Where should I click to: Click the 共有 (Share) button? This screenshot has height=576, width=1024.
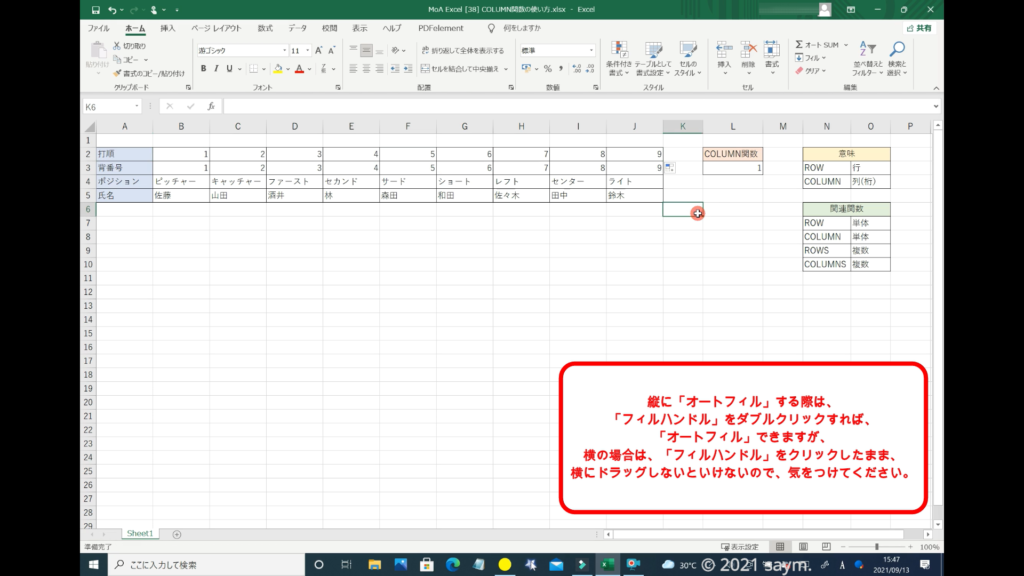(x=919, y=28)
